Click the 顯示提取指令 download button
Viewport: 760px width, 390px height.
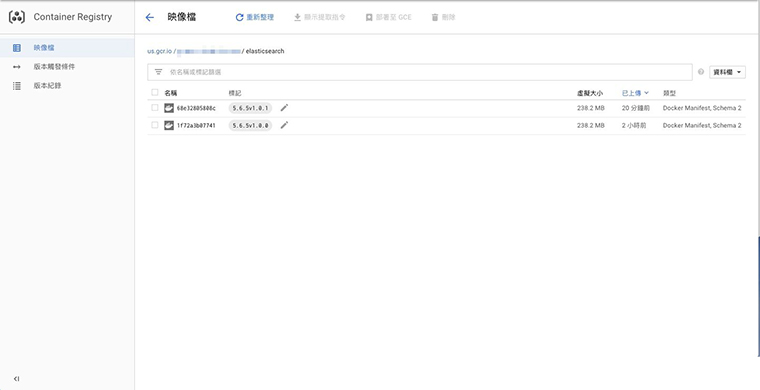click(319, 17)
